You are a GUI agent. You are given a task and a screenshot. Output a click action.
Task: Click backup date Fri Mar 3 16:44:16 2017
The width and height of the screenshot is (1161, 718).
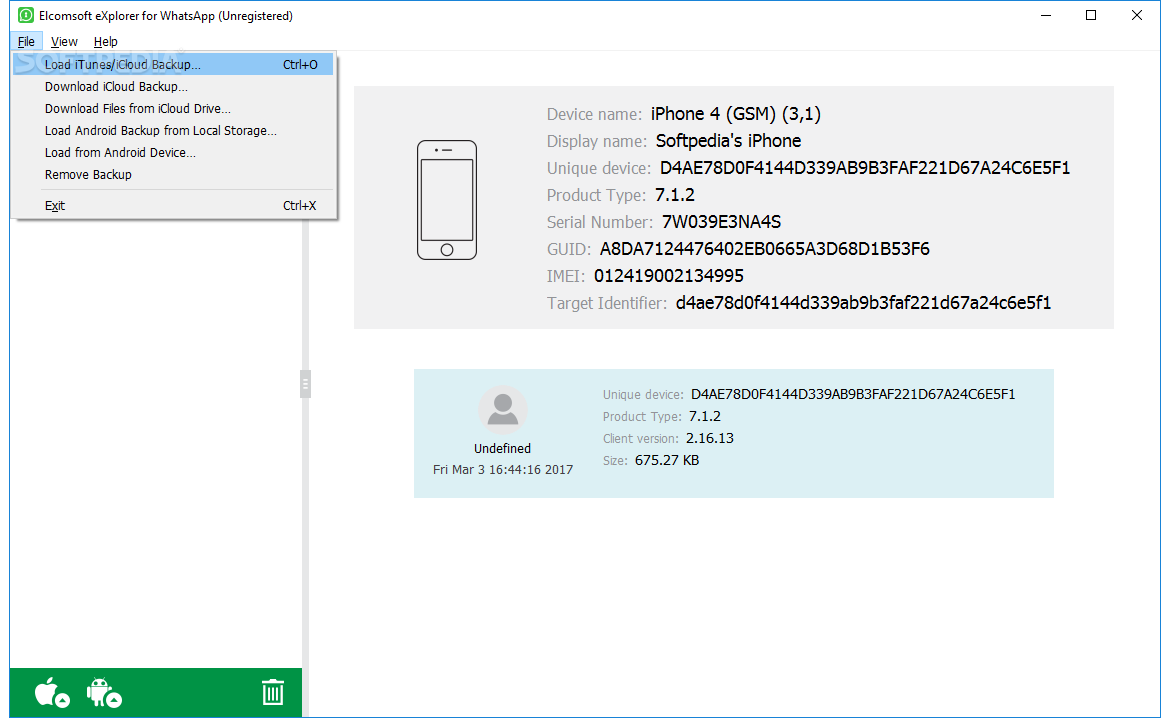pos(503,470)
